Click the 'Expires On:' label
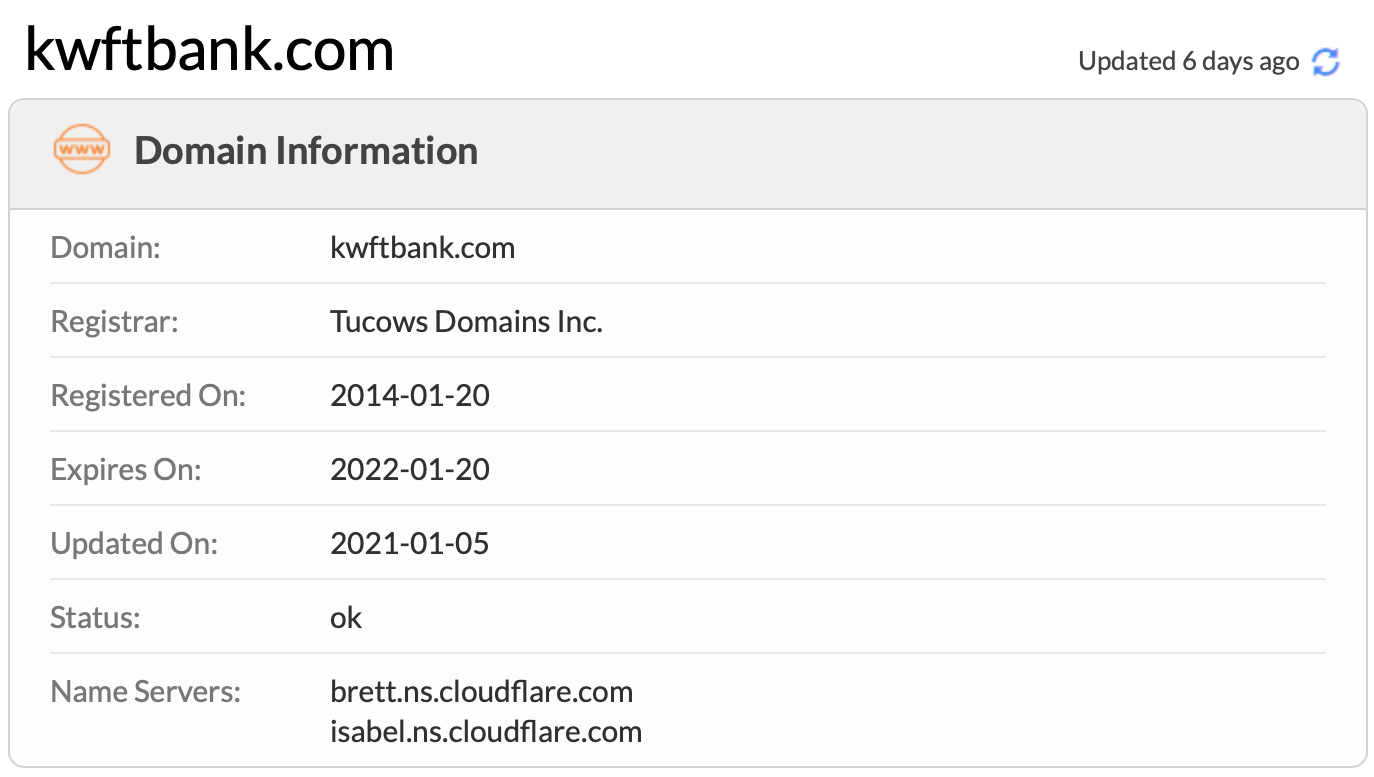Screen dimensions: 1374x777 [126, 470]
